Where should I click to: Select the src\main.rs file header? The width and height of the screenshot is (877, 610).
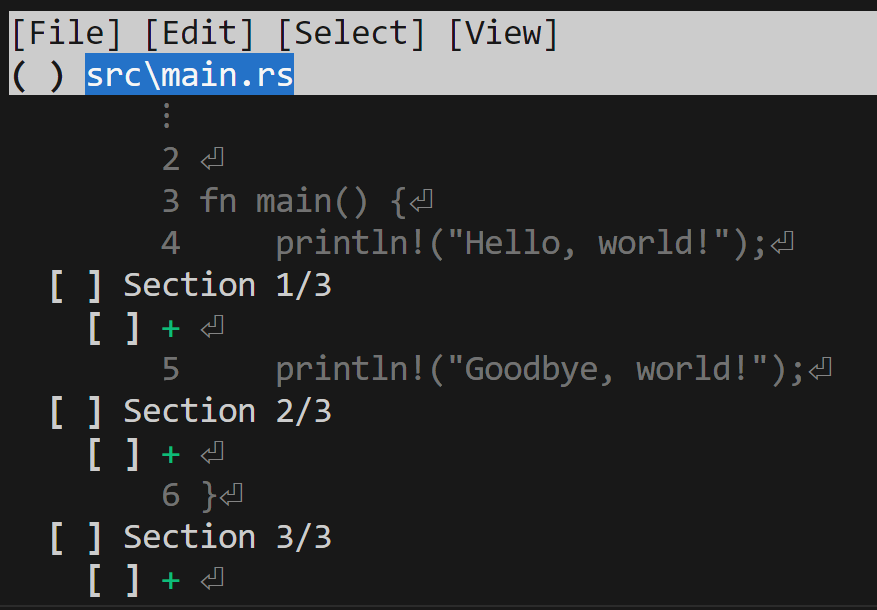[190, 74]
